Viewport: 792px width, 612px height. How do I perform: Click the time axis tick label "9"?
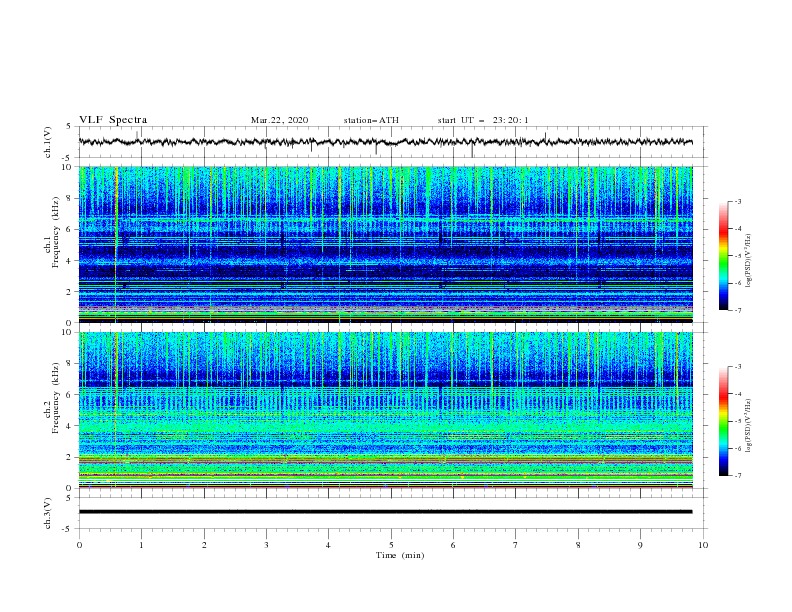point(640,545)
